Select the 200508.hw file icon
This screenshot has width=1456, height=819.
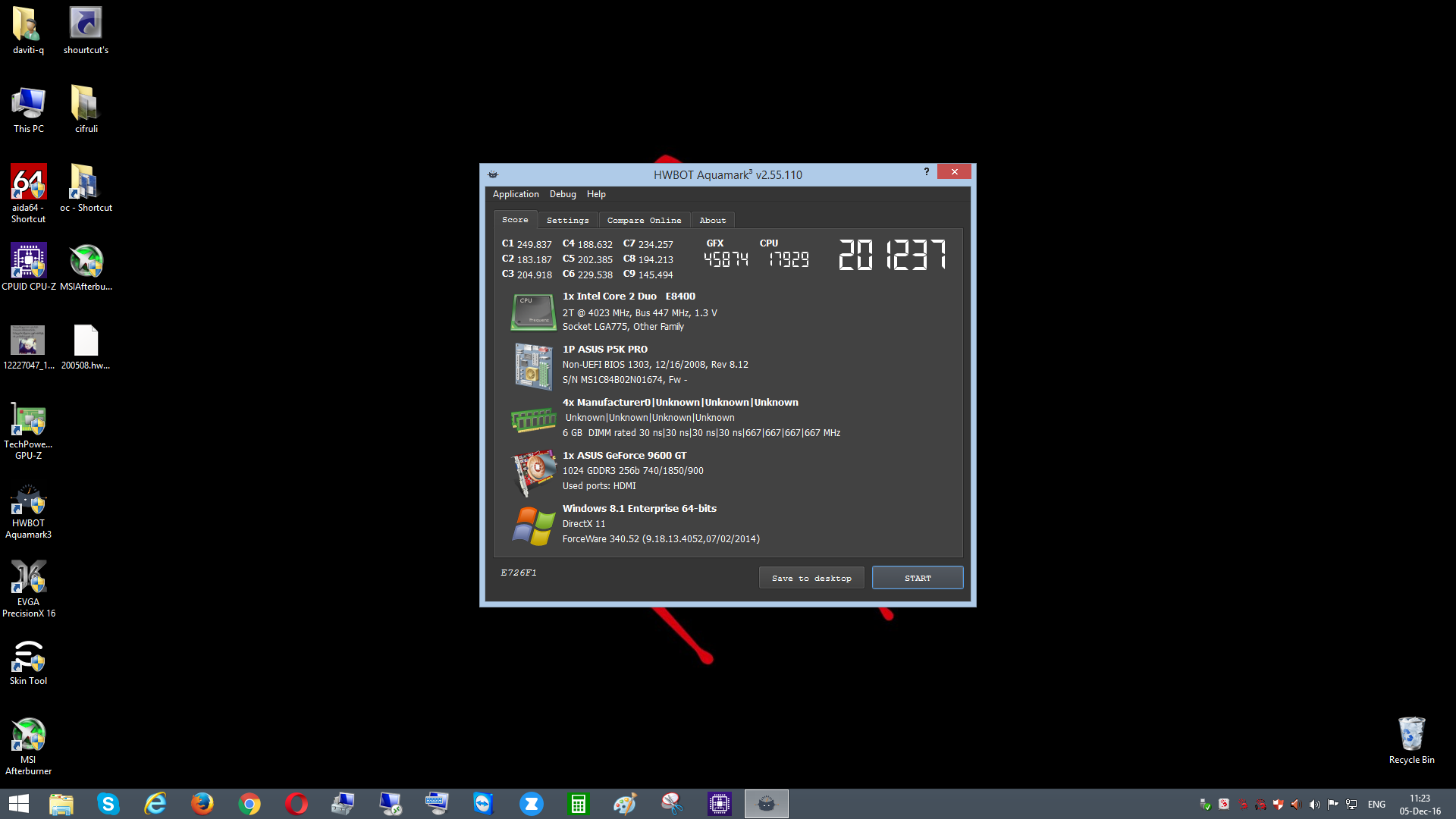tap(86, 347)
